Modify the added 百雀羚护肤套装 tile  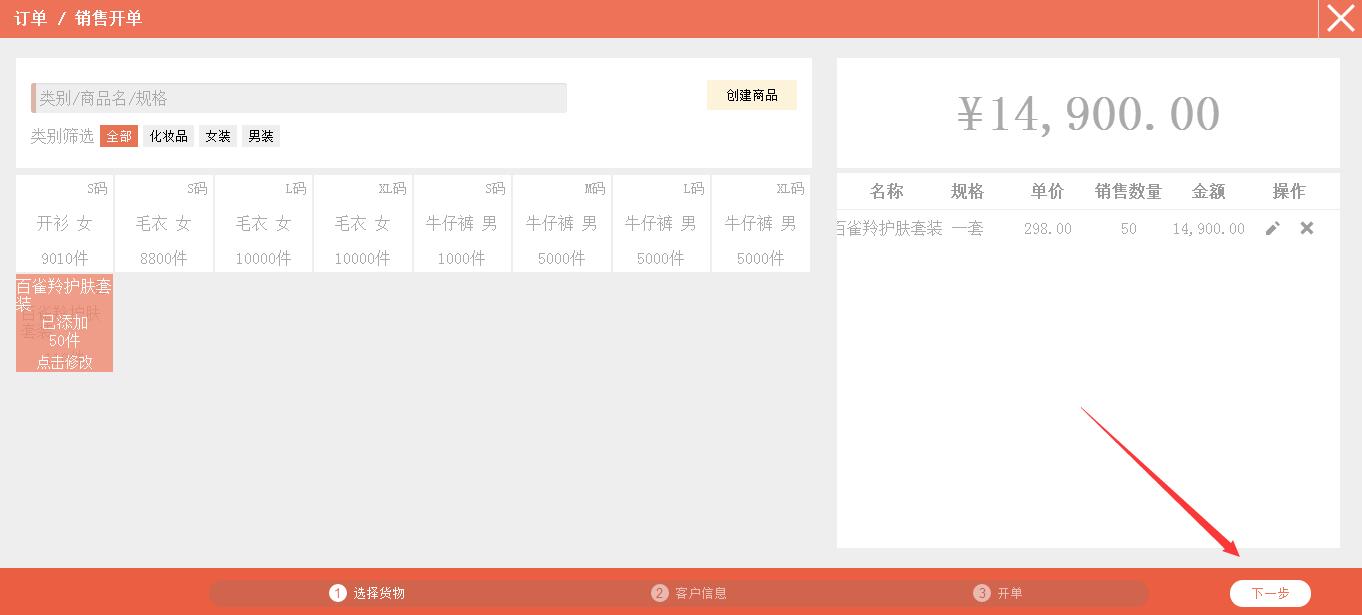point(64,323)
